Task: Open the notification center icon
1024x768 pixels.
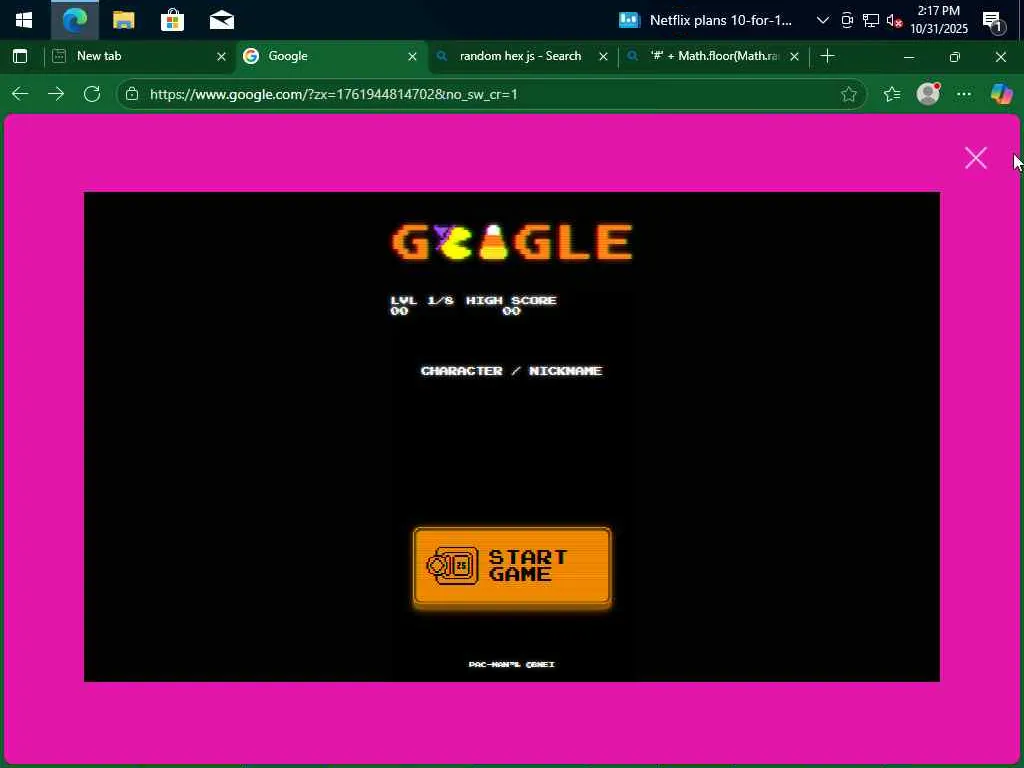Action: point(993,21)
